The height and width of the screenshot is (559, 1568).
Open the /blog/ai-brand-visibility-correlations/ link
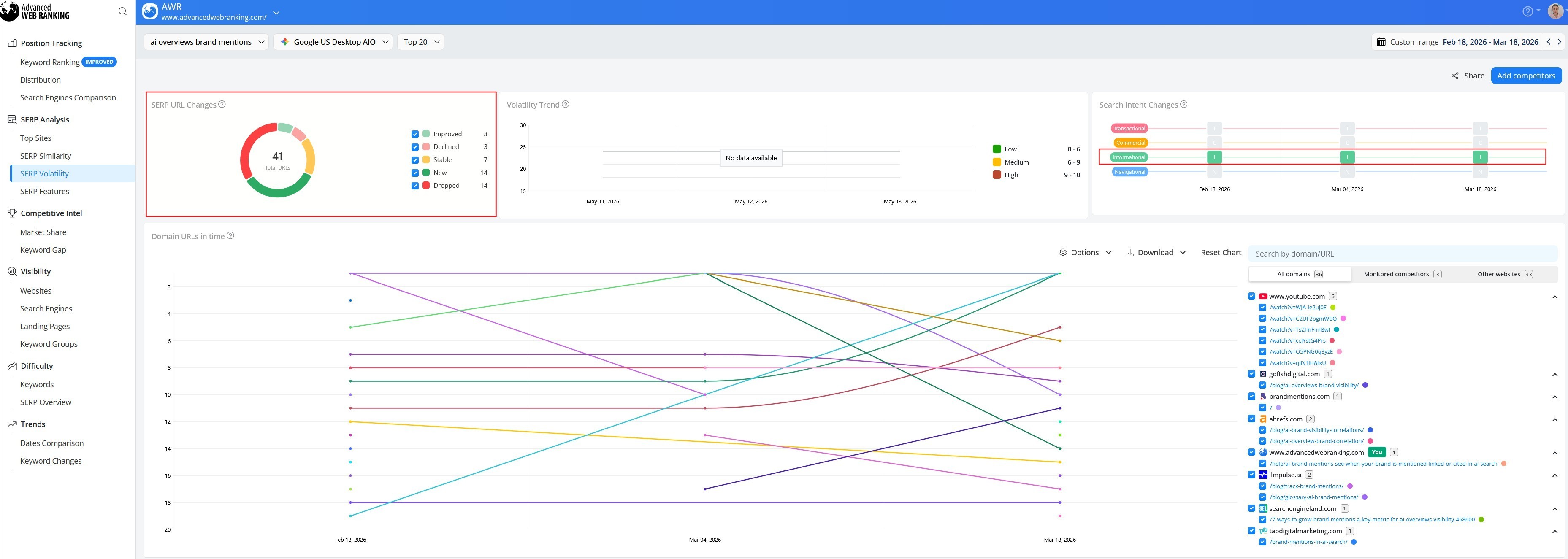tap(1316, 430)
